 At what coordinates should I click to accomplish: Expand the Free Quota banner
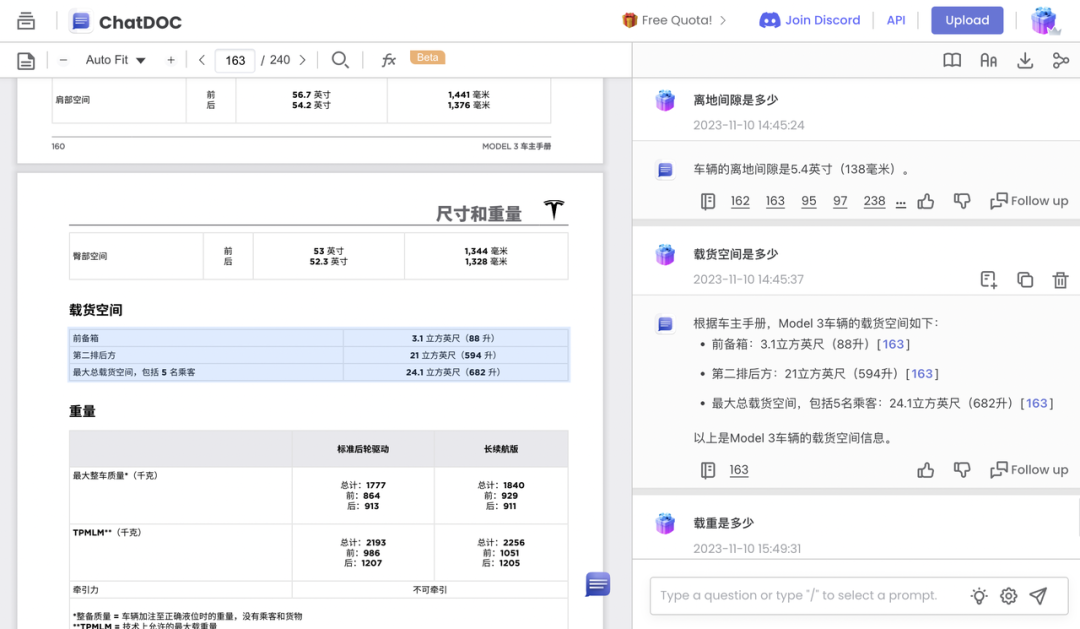[x=674, y=19]
